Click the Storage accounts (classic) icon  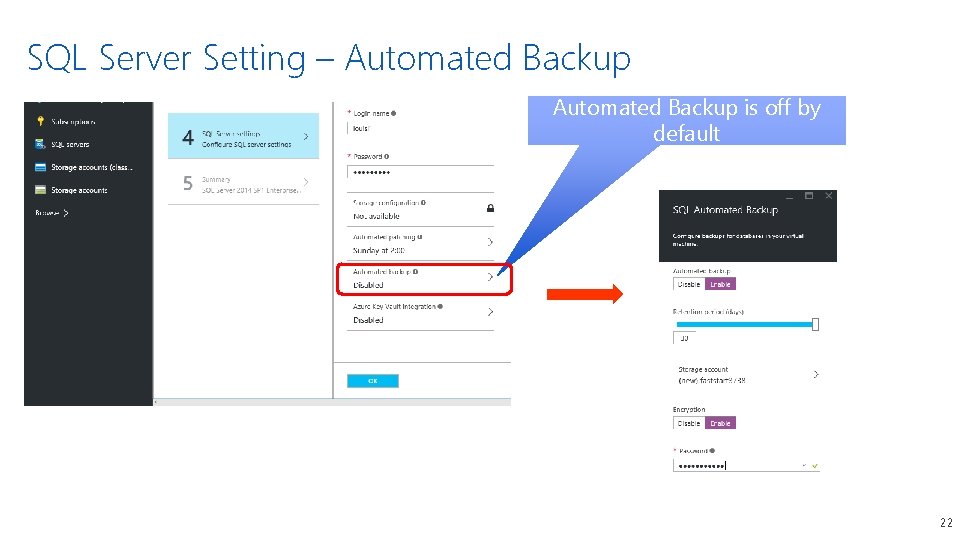click(x=40, y=167)
